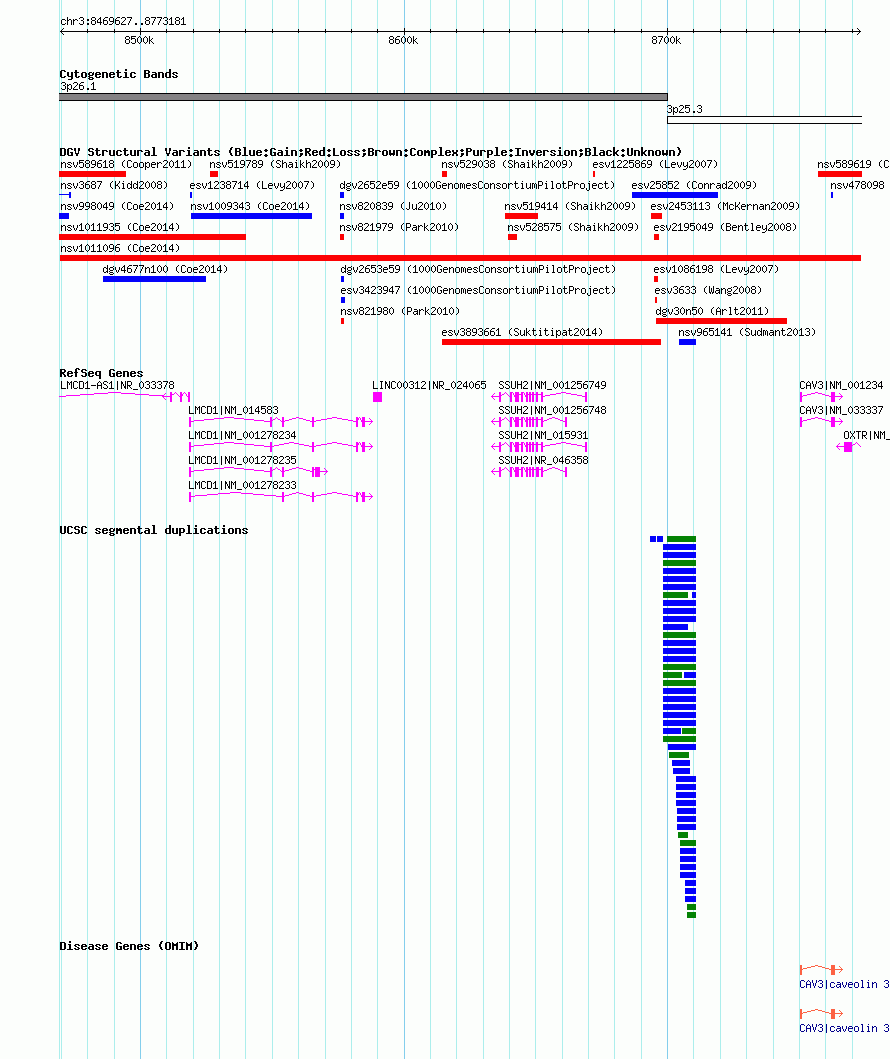890x1059 pixels.
Task: Select nsv589619 variant label at right edge
Action: [x=853, y=164]
